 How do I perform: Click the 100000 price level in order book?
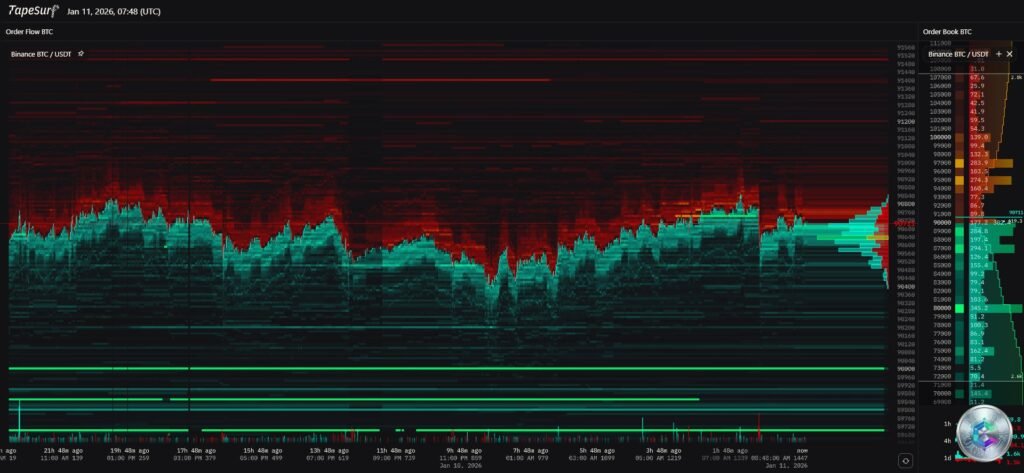pyautogui.click(x=941, y=137)
